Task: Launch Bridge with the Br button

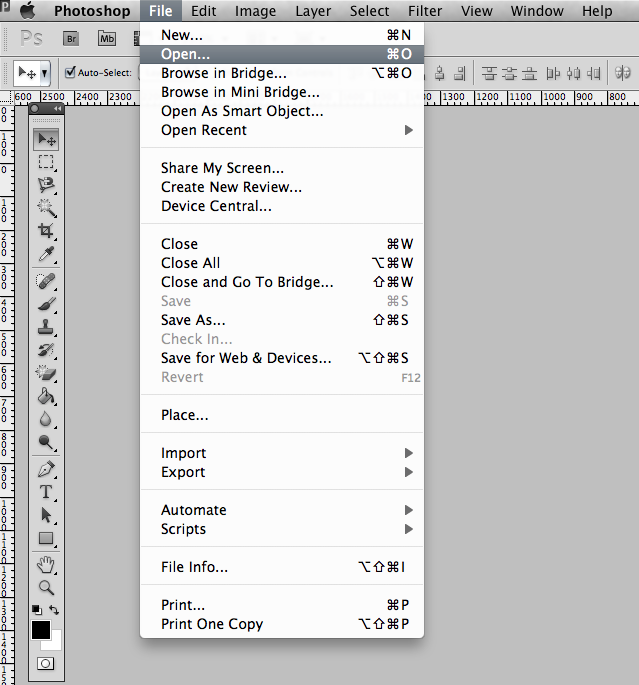Action: coord(71,39)
